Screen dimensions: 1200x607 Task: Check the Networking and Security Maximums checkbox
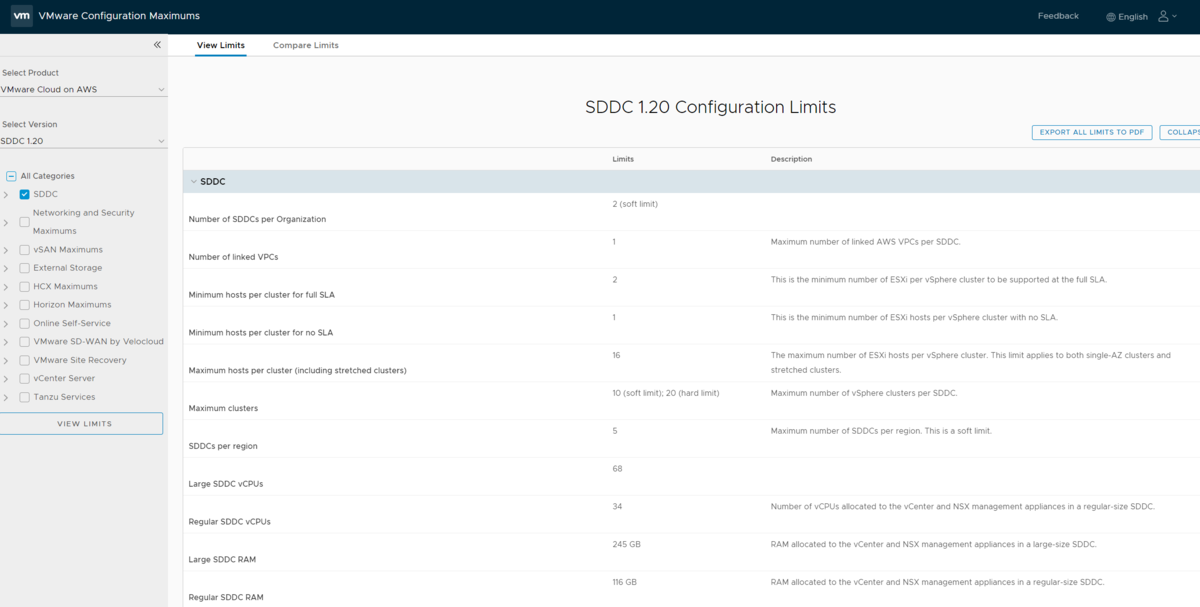click(25, 222)
